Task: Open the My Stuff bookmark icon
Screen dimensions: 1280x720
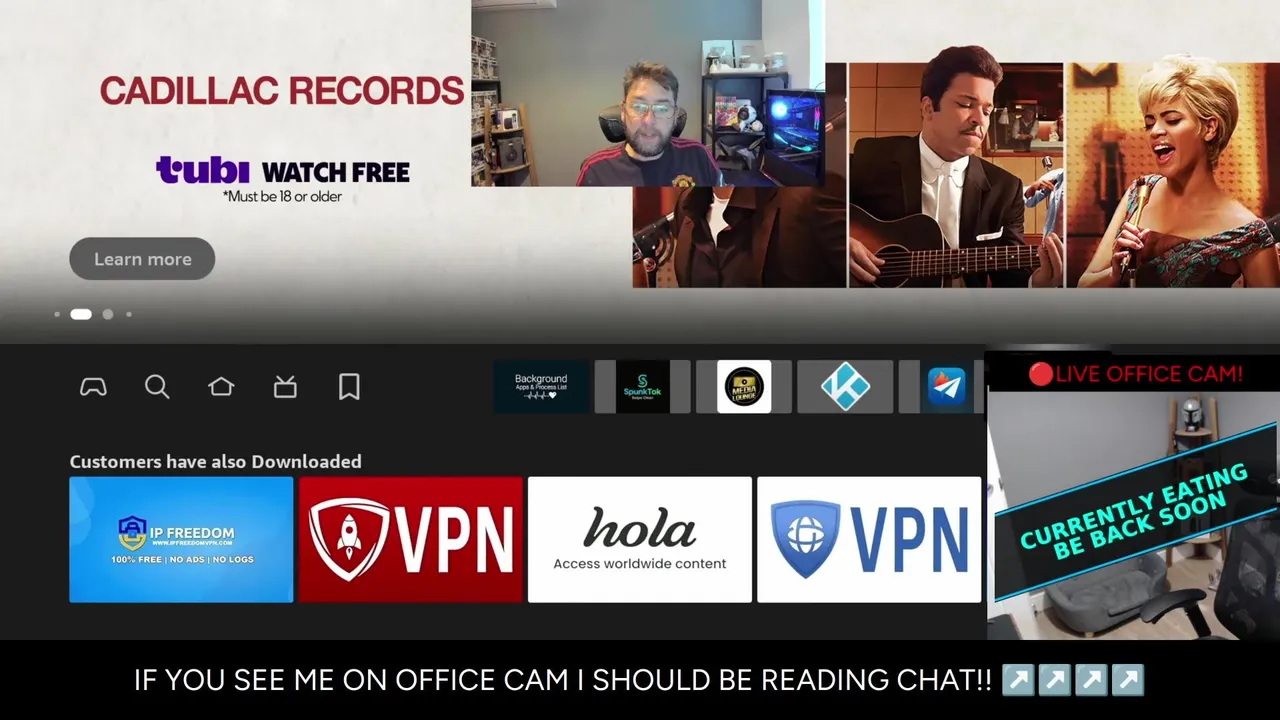Action: pyautogui.click(x=349, y=387)
